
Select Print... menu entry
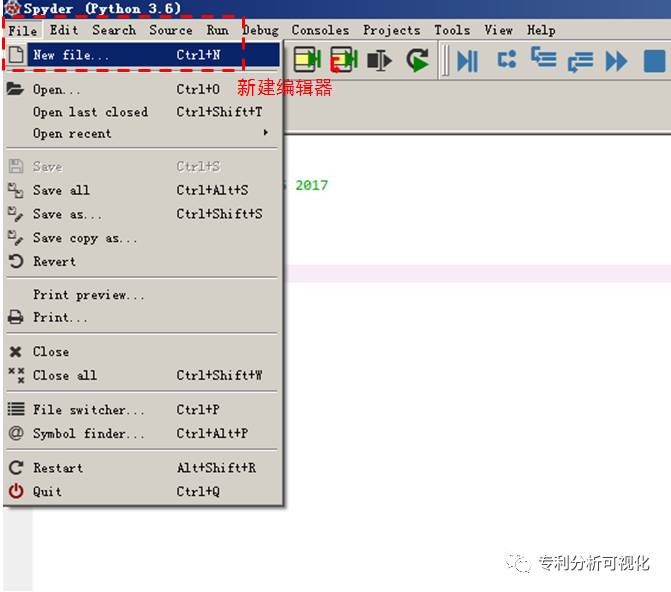(143, 317)
